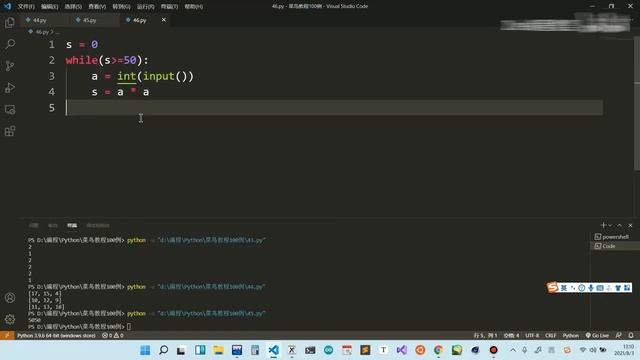Select the active Terminal panel tab

click(72, 225)
